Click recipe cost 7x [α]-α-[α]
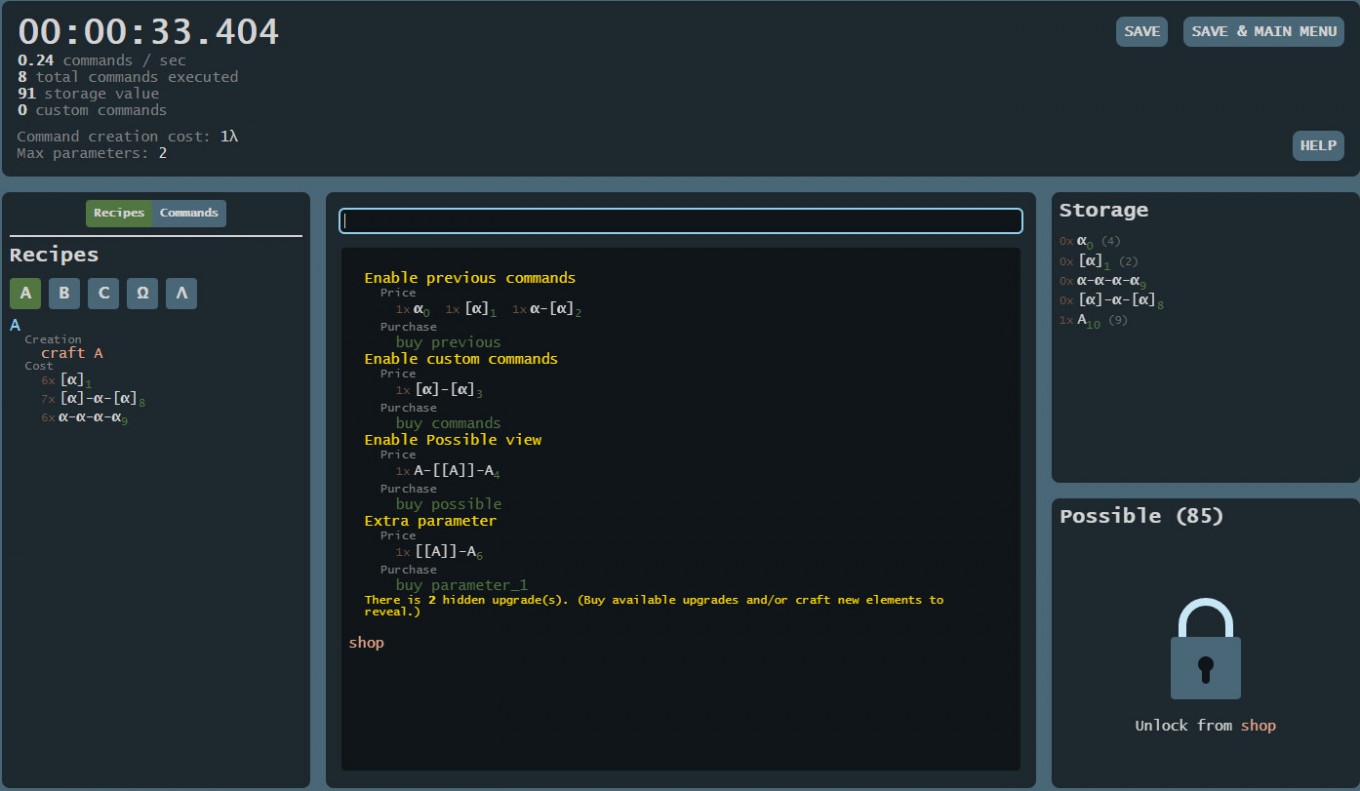Image resolution: width=1360 pixels, height=791 pixels. point(93,399)
